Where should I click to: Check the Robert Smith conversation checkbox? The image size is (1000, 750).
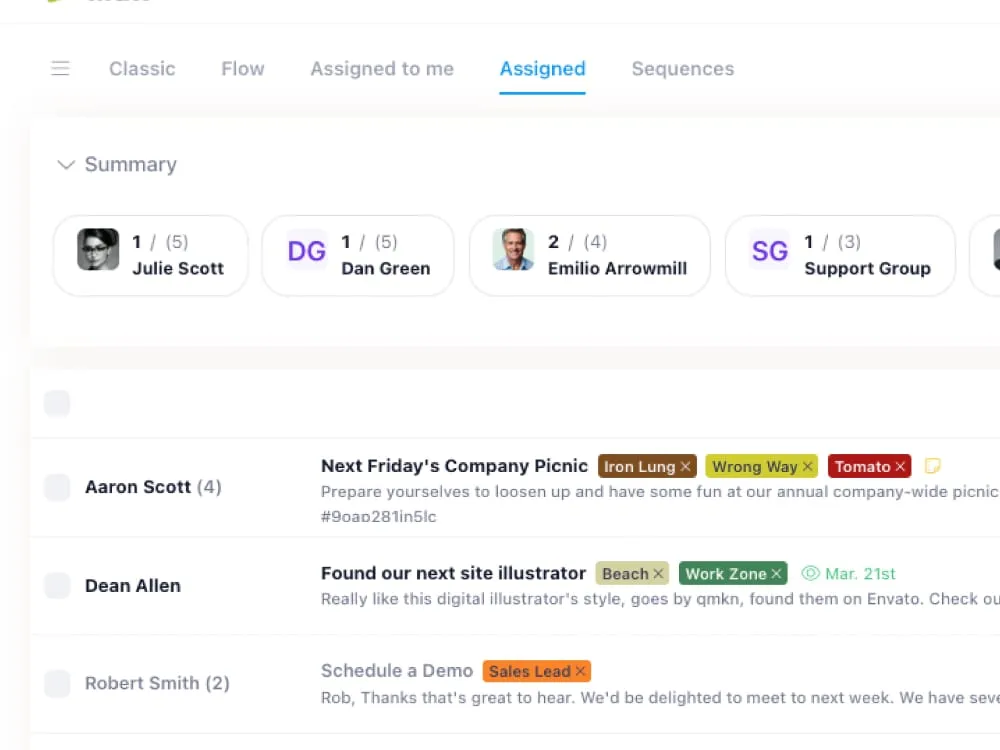pyautogui.click(x=57, y=683)
